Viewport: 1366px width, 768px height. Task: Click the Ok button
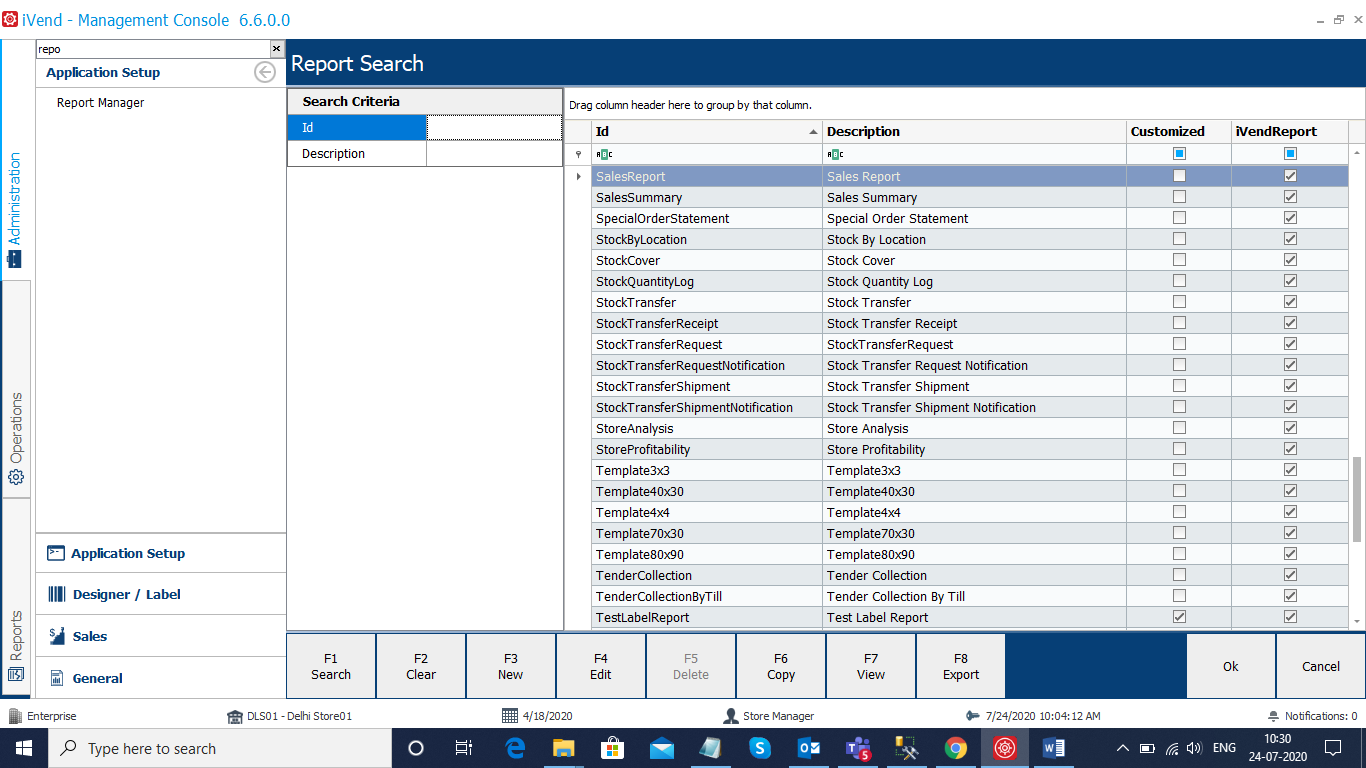pyautogui.click(x=1231, y=666)
